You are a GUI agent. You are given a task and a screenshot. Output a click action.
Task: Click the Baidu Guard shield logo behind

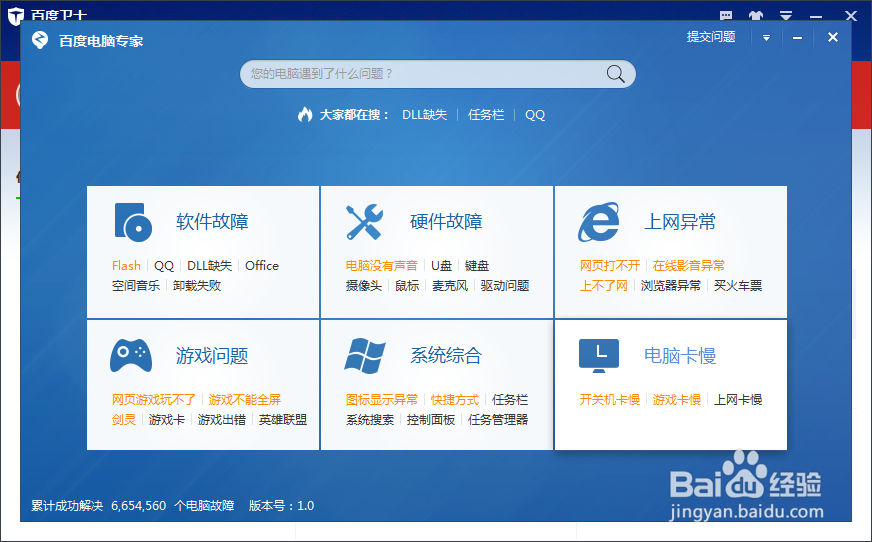16,16
